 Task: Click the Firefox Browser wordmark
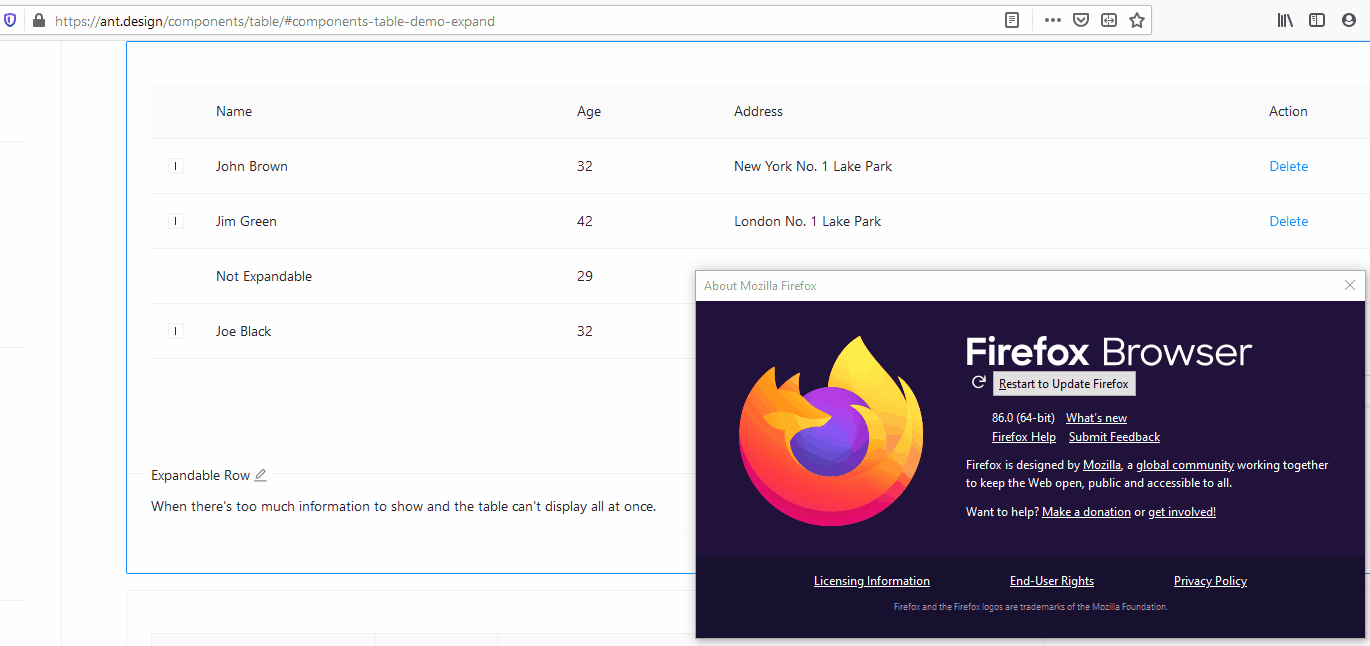click(1109, 352)
